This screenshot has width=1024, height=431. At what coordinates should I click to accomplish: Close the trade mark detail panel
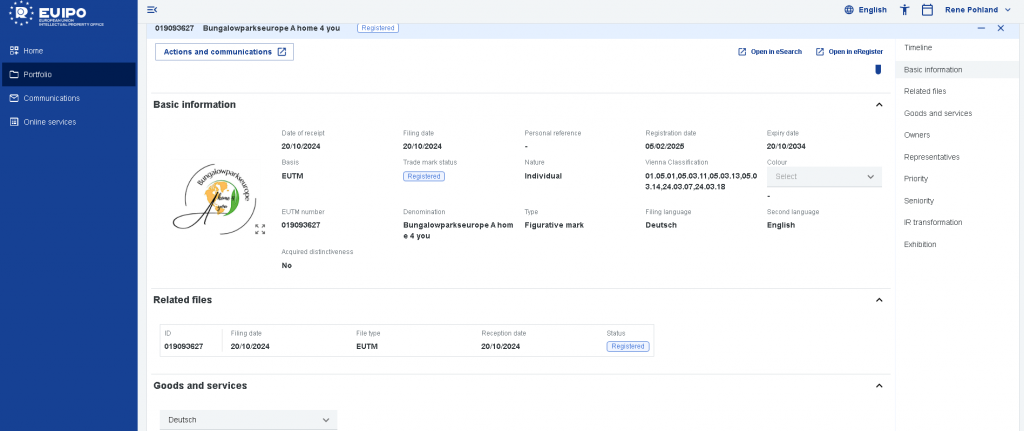click(1000, 28)
